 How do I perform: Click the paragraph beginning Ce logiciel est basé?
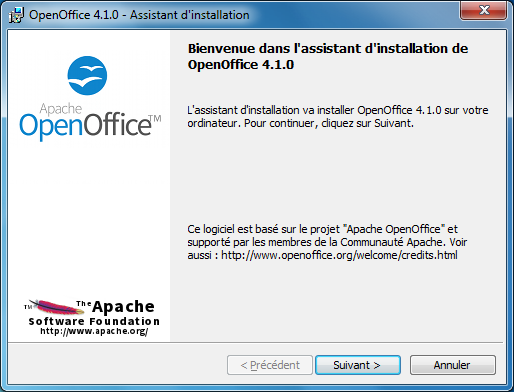point(327,242)
